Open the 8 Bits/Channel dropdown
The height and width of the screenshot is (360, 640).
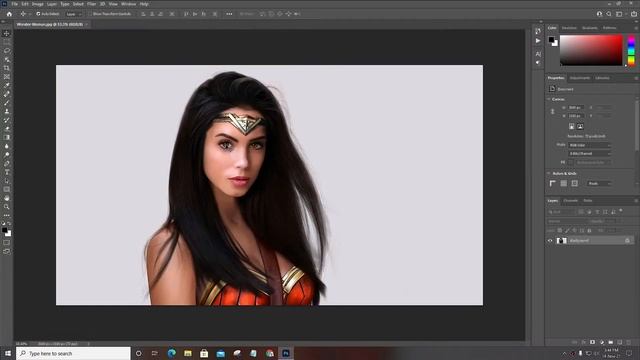point(590,153)
